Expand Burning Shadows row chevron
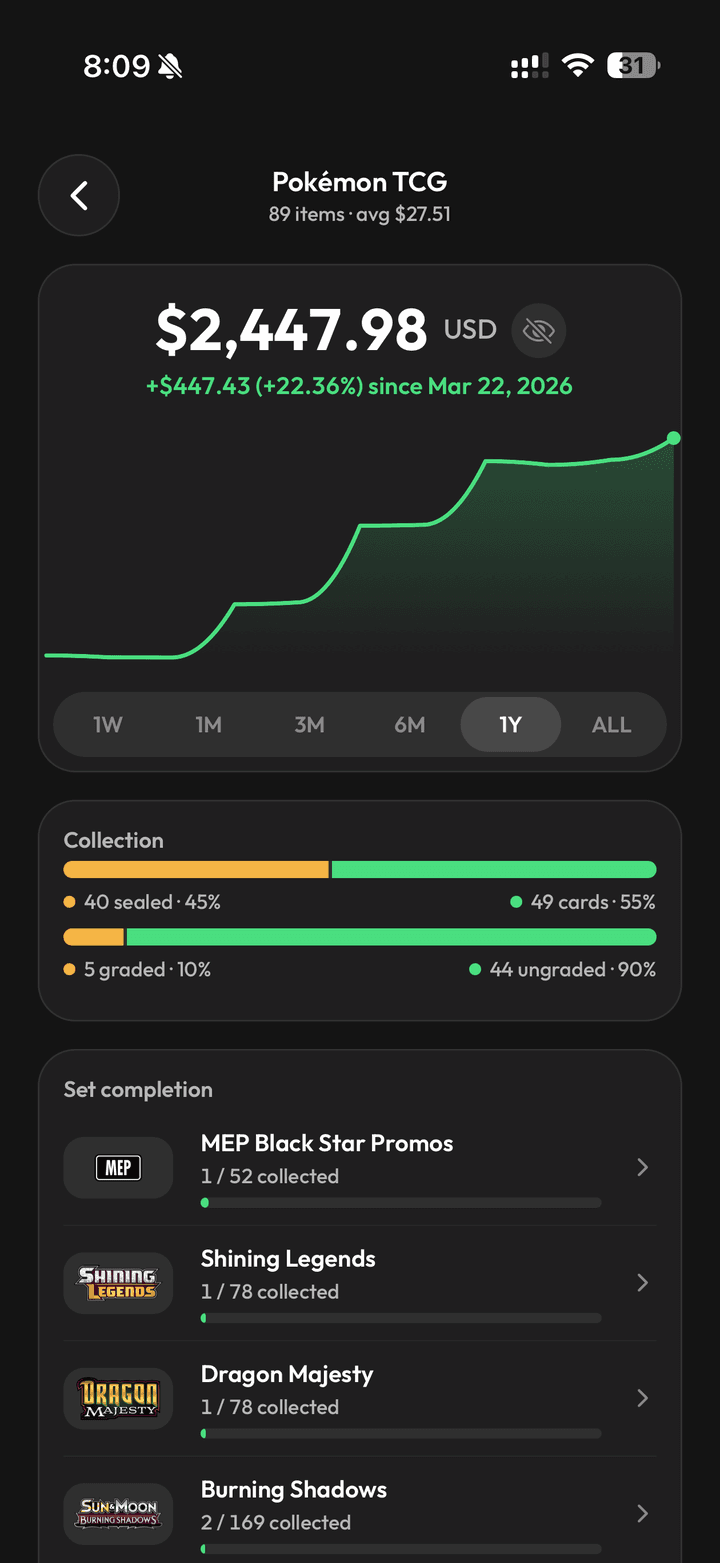Viewport: 720px width, 1563px height. (642, 1513)
